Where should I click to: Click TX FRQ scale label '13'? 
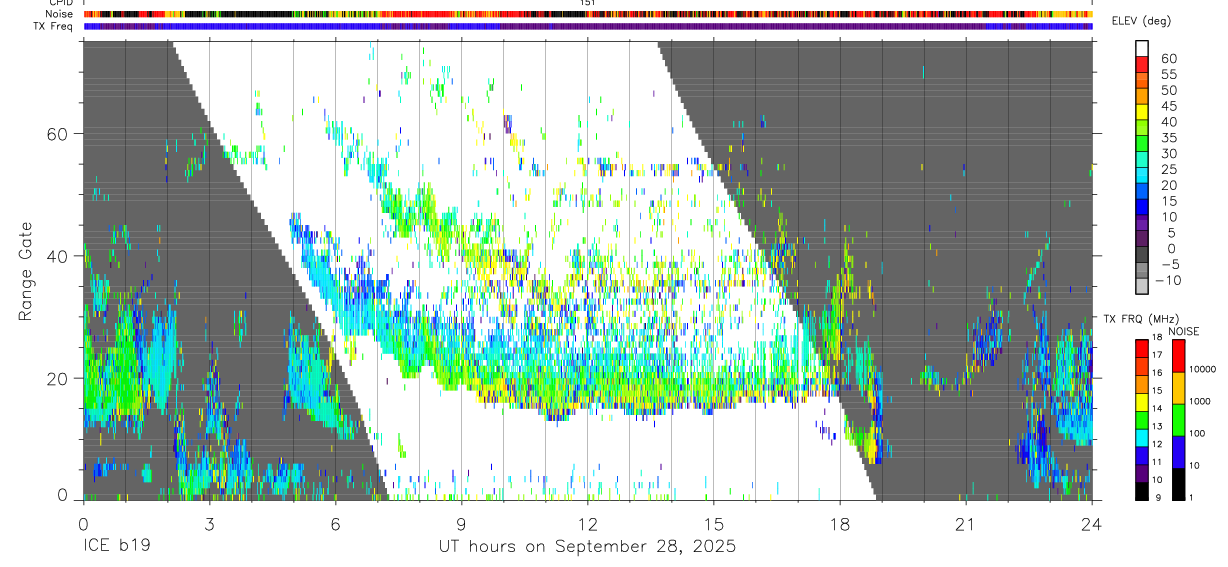[1157, 426]
